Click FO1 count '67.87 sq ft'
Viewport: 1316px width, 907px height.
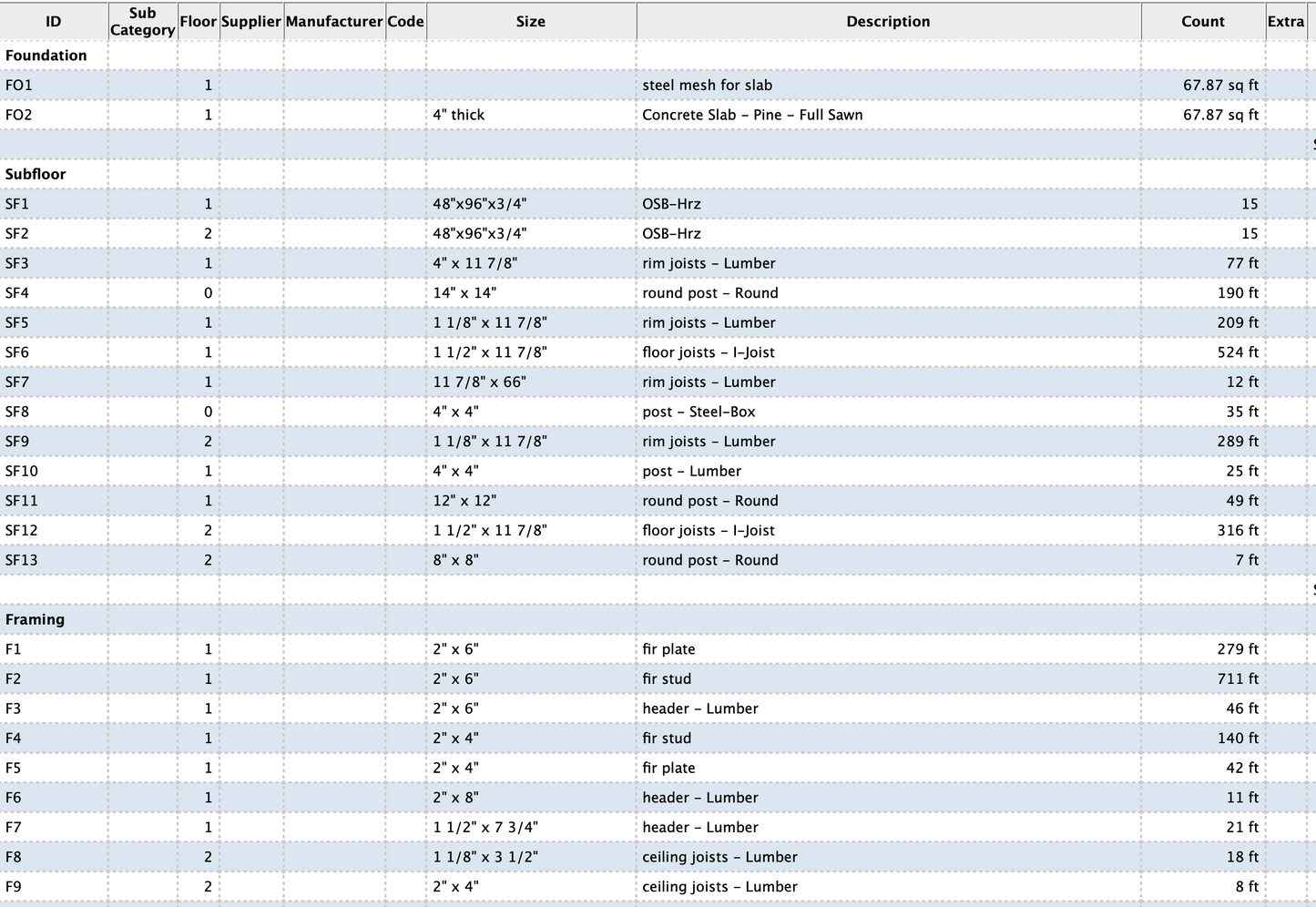1220,86
